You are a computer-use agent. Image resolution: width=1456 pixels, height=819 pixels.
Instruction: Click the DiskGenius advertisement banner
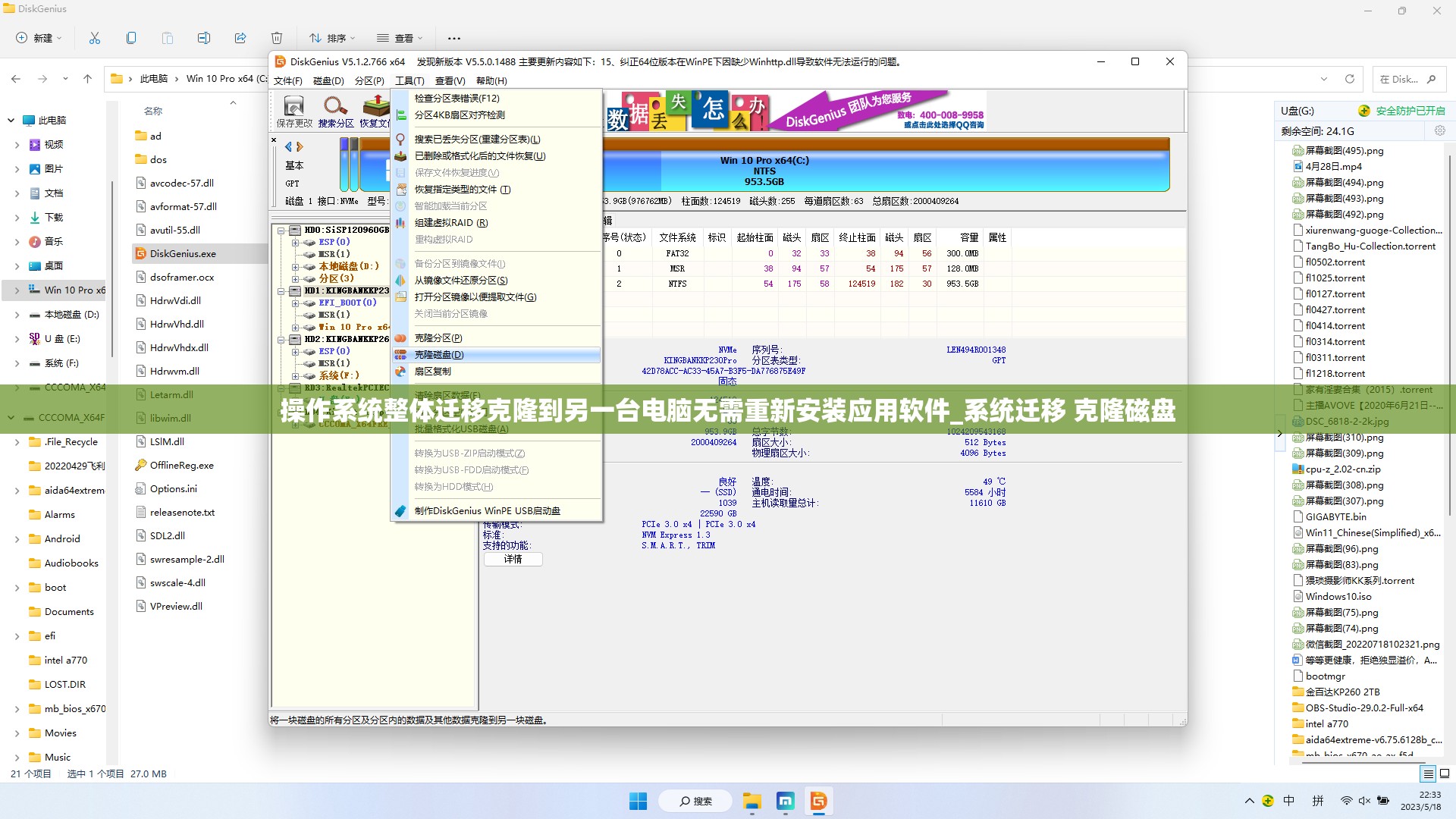(x=795, y=111)
